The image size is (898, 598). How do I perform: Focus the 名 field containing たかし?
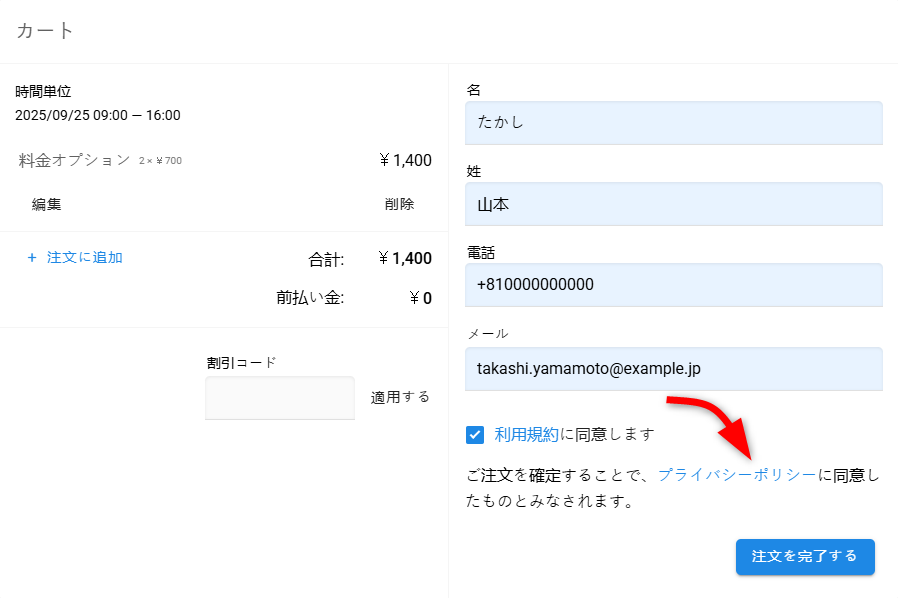coord(673,123)
